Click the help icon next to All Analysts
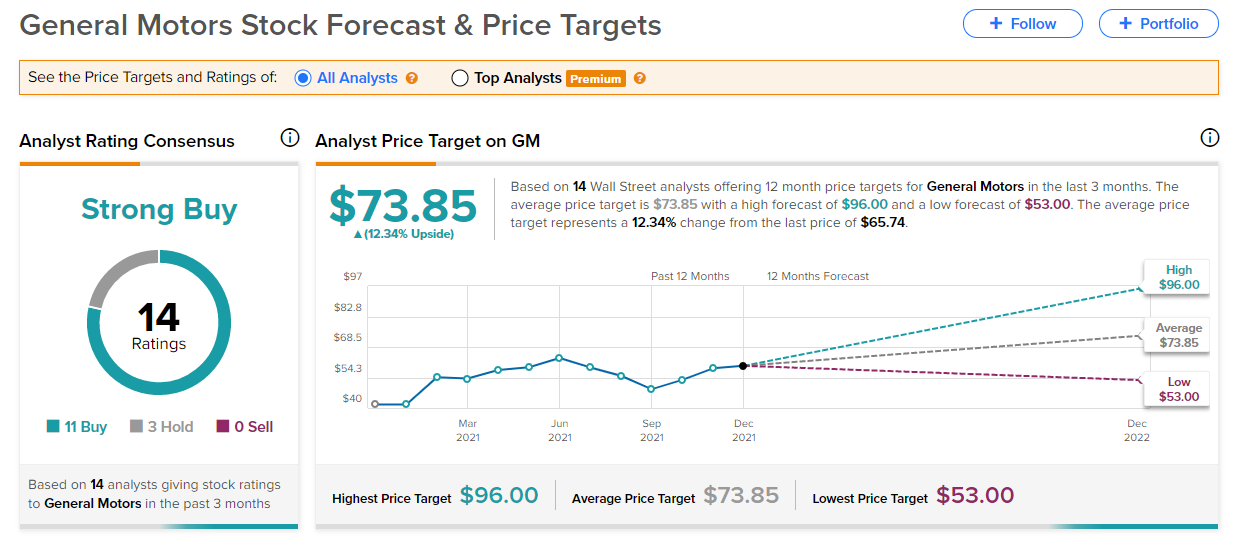1238x557 pixels. (x=412, y=78)
